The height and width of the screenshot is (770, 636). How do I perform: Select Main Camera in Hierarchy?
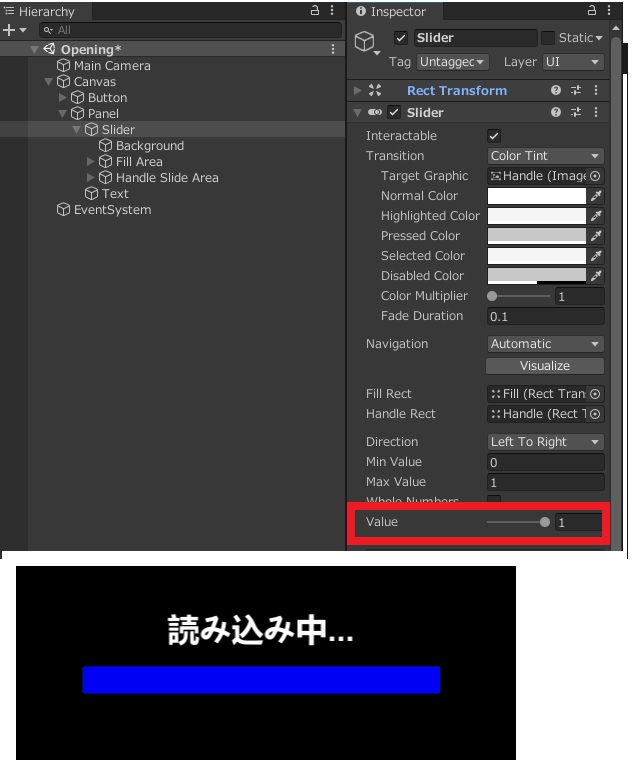(x=112, y=65)
